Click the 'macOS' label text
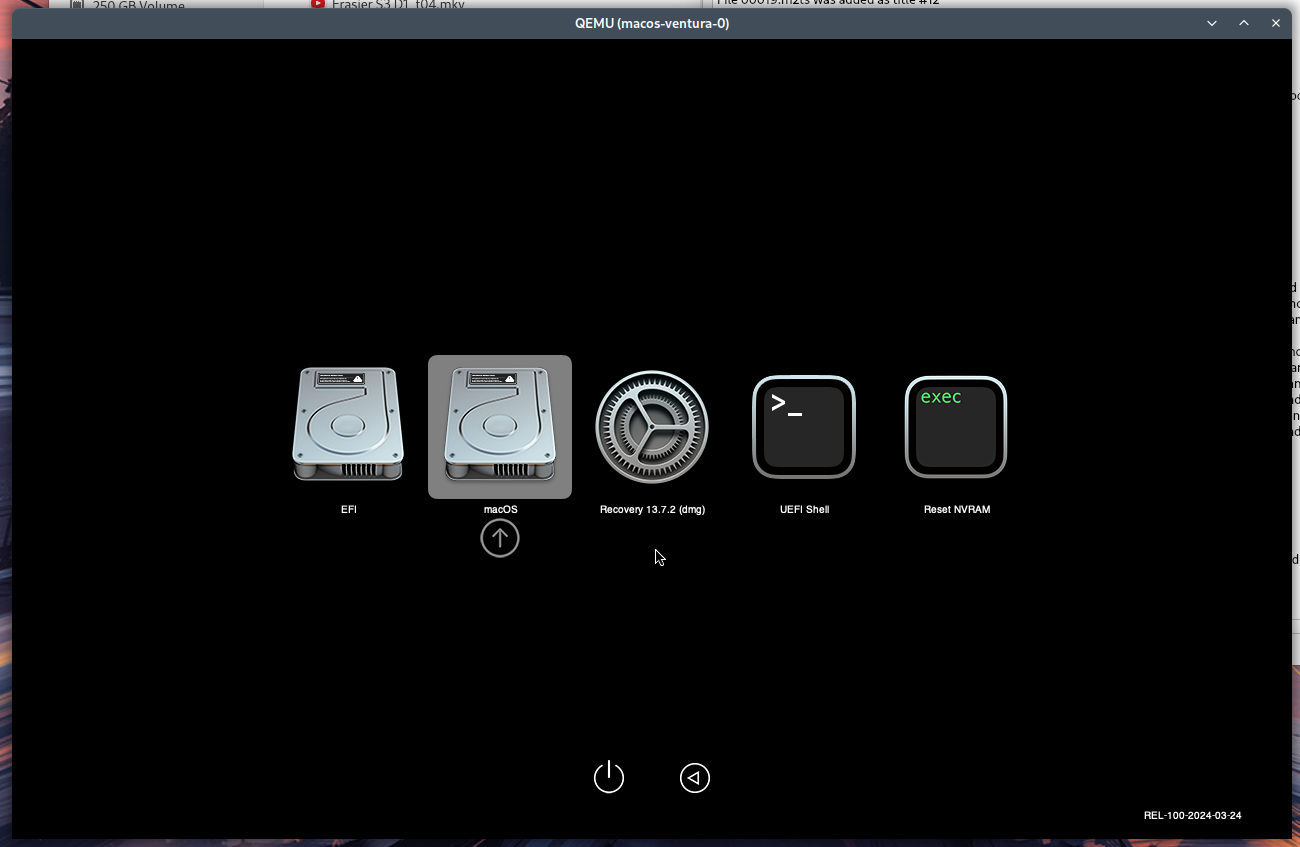 tap(500, 510)
